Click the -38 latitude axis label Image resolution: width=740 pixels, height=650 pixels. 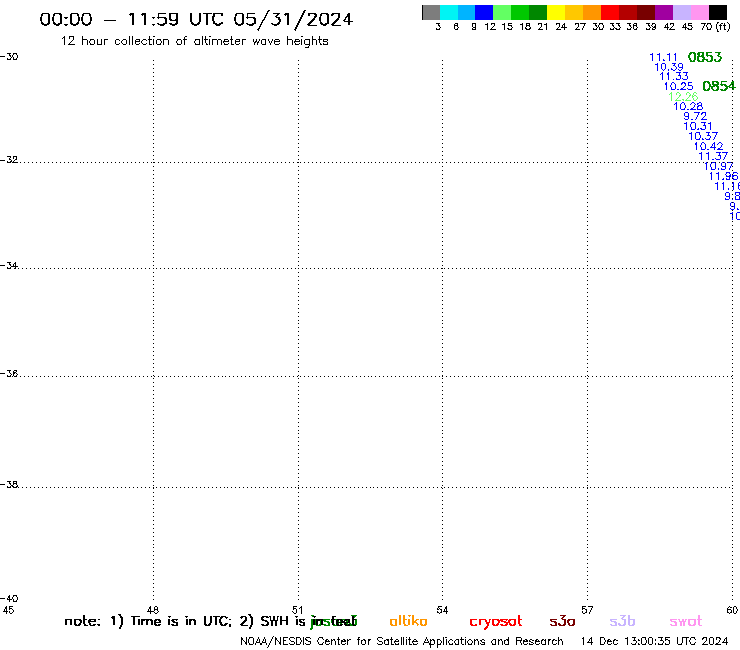(9, 485)
